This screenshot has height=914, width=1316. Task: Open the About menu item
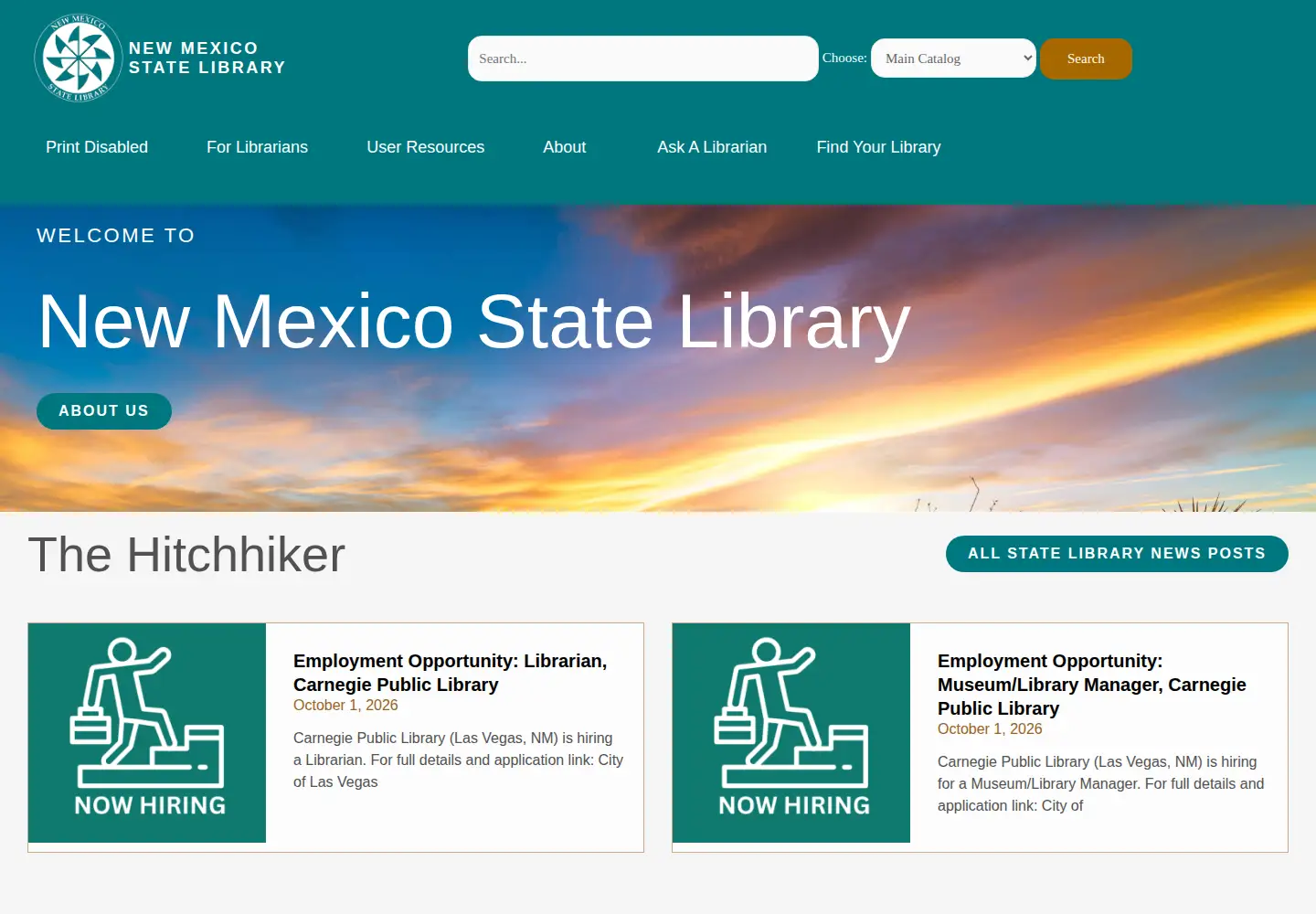coord(565,147)
